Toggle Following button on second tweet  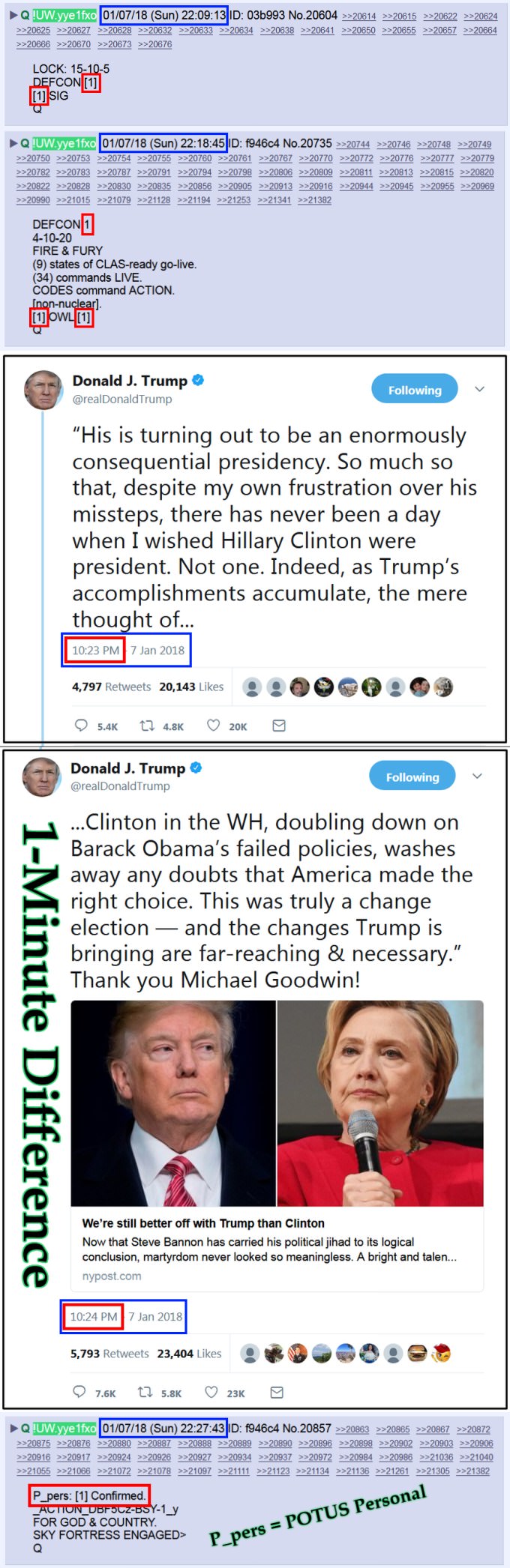412,777
